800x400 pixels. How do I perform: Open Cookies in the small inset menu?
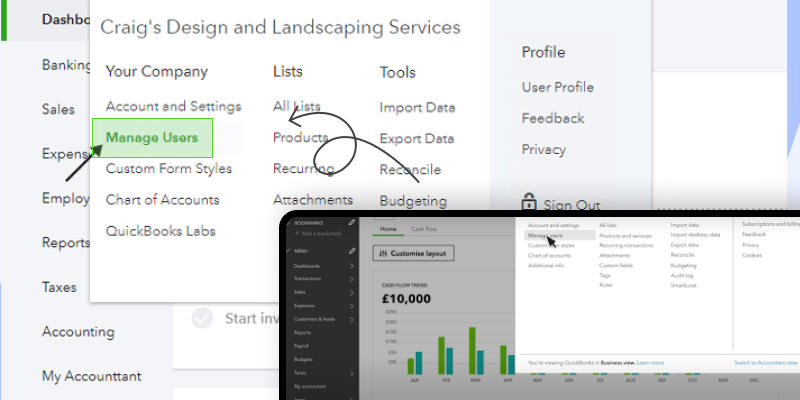click(x=752, y=255)
